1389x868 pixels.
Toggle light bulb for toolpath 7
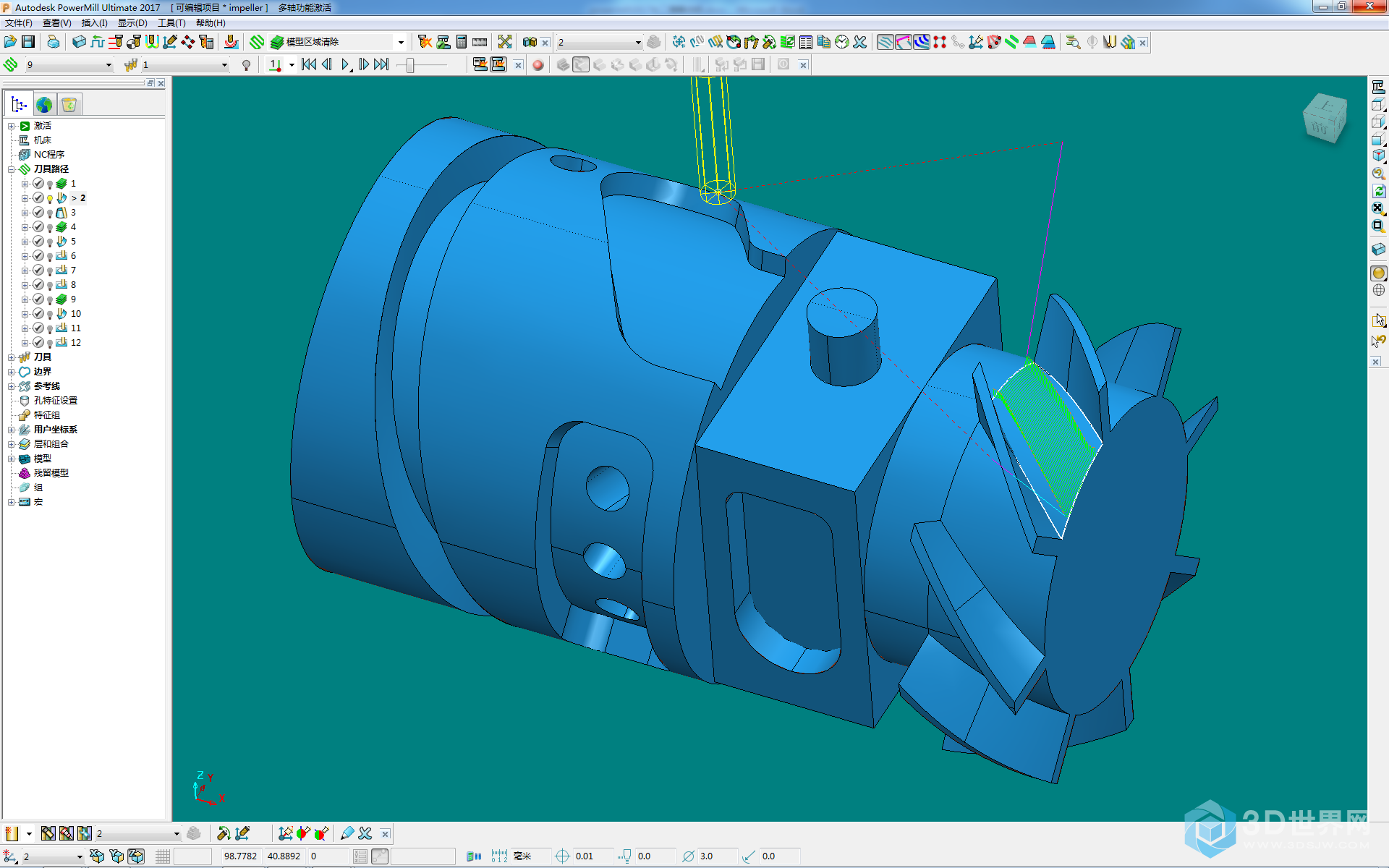click(50, 271)
